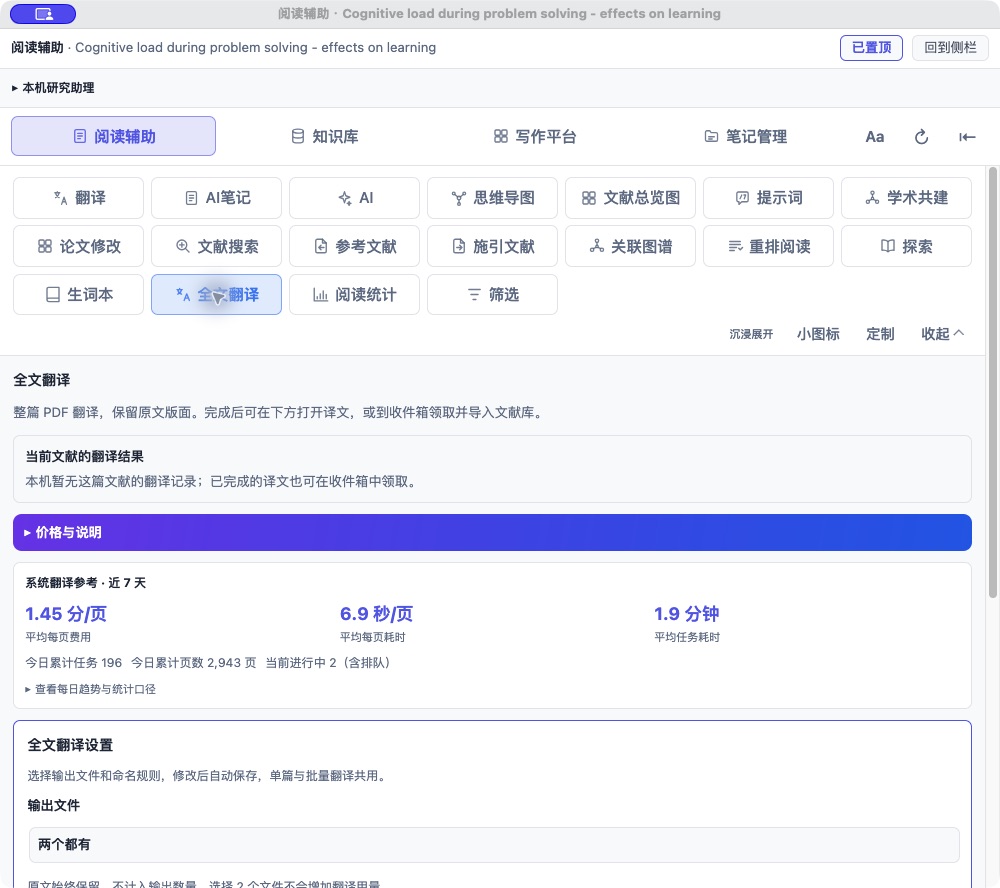Screen dimensions: 1000x888
Task: Expand 查看每日趋势与统计口径 details
Action: pos(91,689)
